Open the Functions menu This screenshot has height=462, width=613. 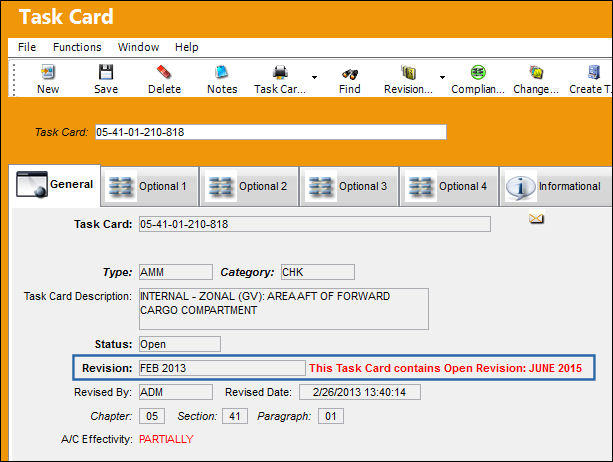tap(77, 47)
